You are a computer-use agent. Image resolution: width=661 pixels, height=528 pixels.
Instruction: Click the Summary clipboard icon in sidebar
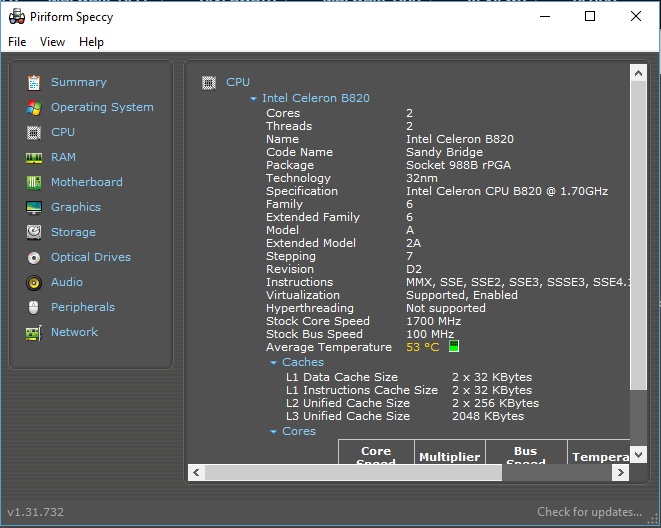34,83
